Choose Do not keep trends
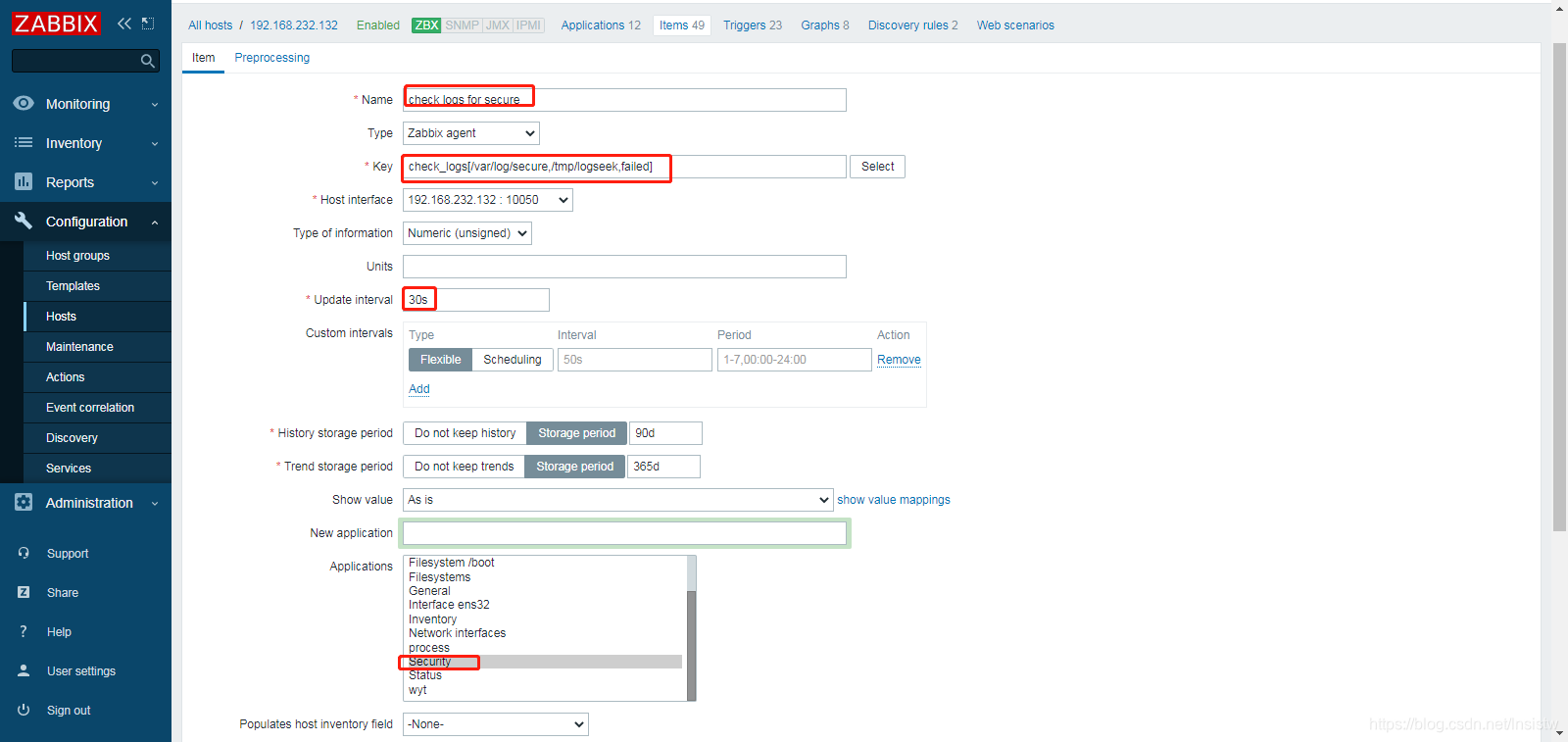This screenshot has height=742, width=1568. (x=464, y=467)
